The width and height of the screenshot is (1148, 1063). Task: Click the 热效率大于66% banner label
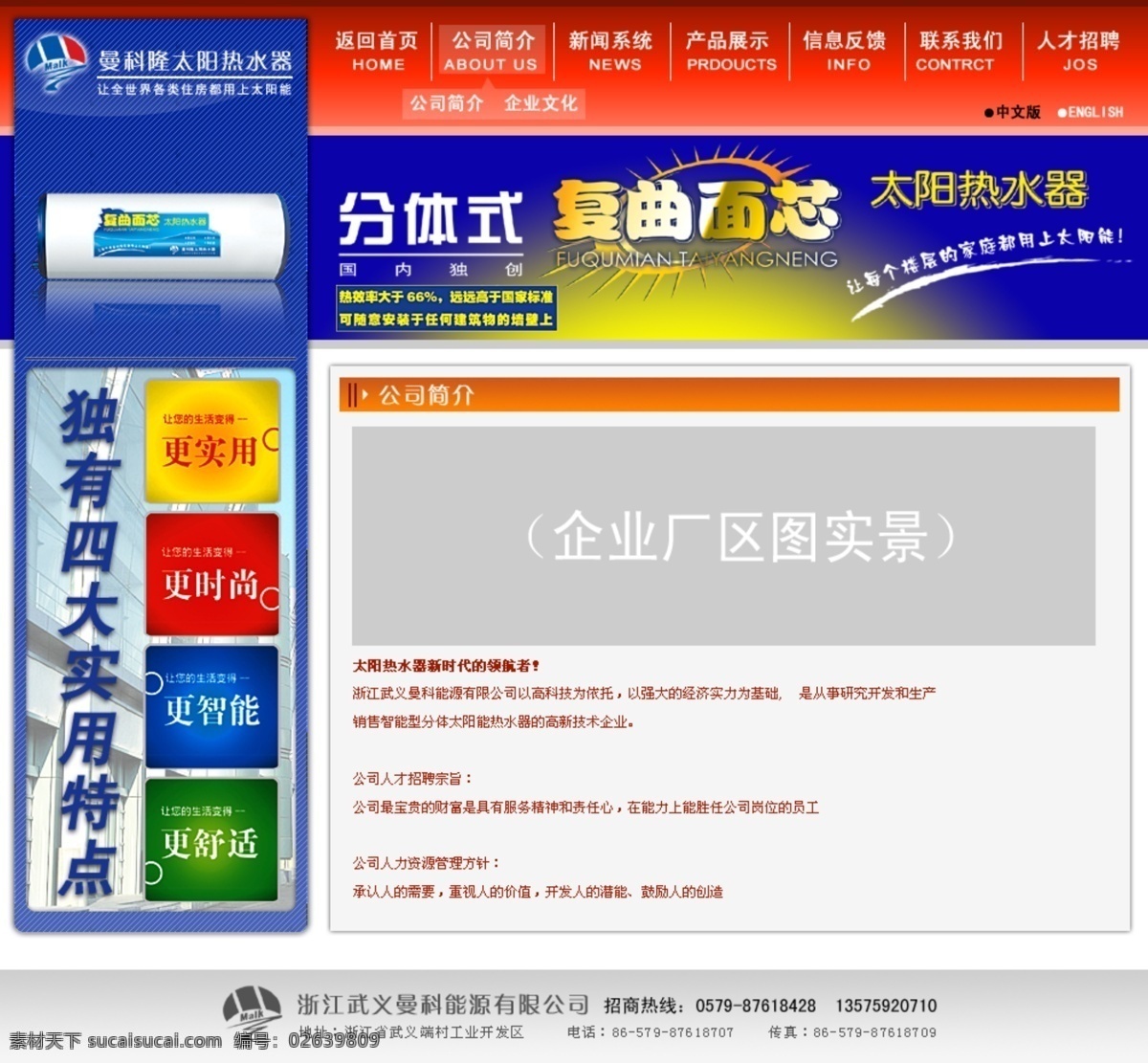point(446,298)
